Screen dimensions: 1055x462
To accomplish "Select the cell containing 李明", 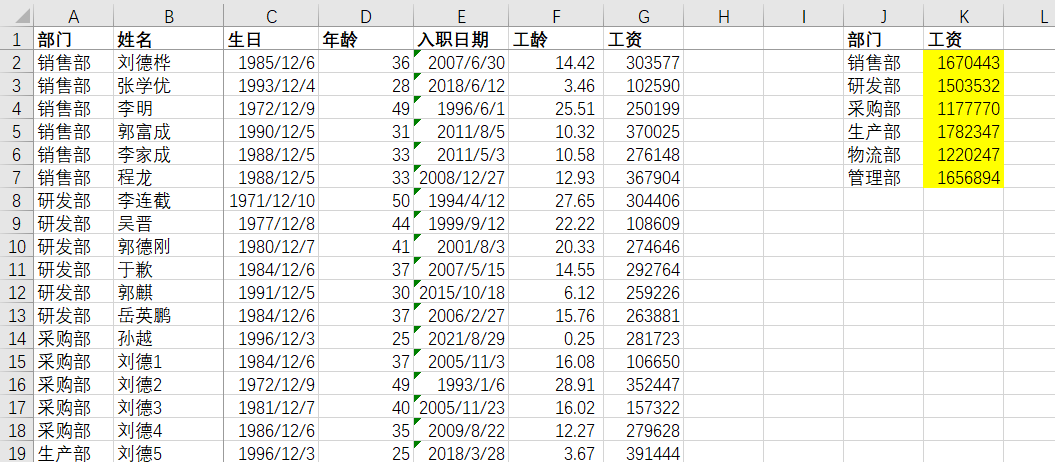I will [169, 109].
